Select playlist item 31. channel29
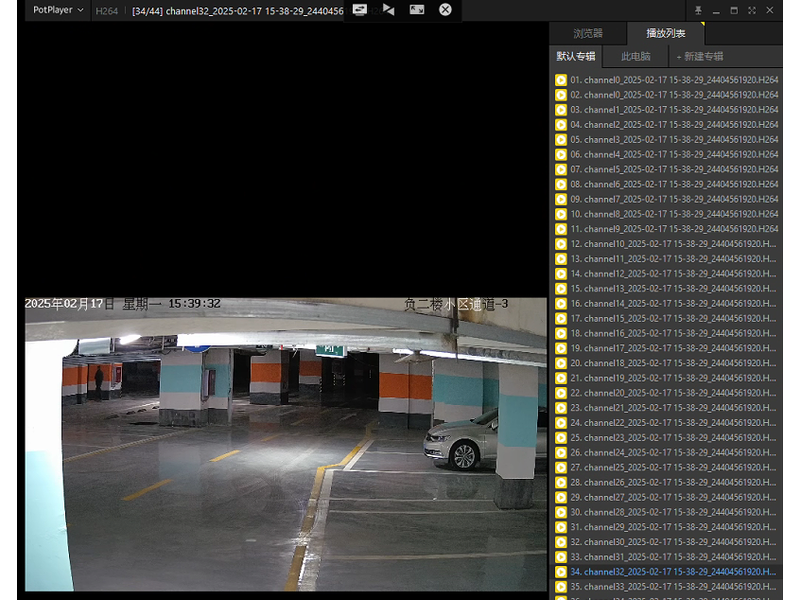The height and width of the screenshot is (600, 800). (x=666, y=527)
